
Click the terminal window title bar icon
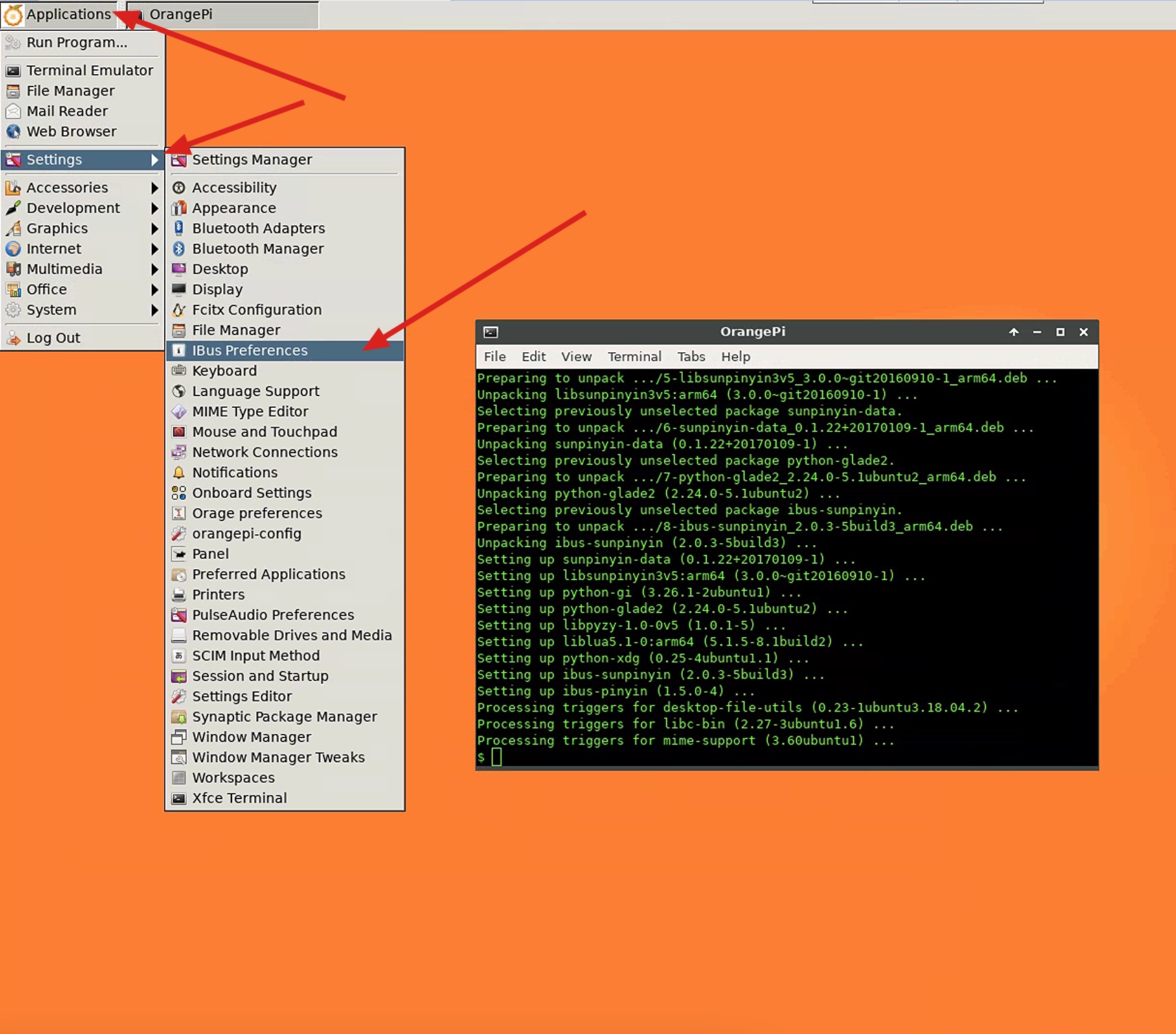(490, 332)
